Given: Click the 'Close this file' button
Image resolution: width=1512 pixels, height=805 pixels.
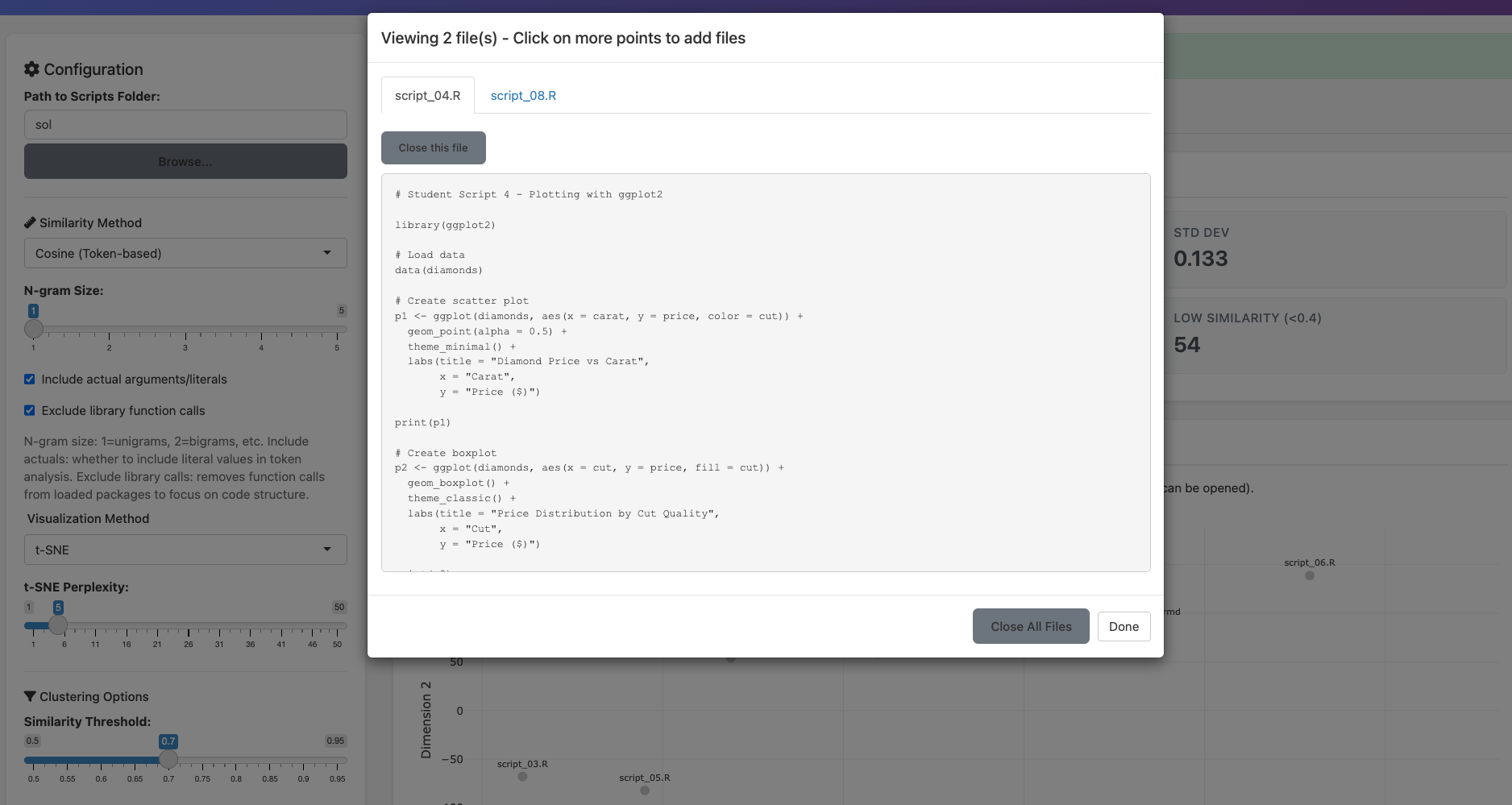Looking at the screenshot, I should tap(433, 147).
